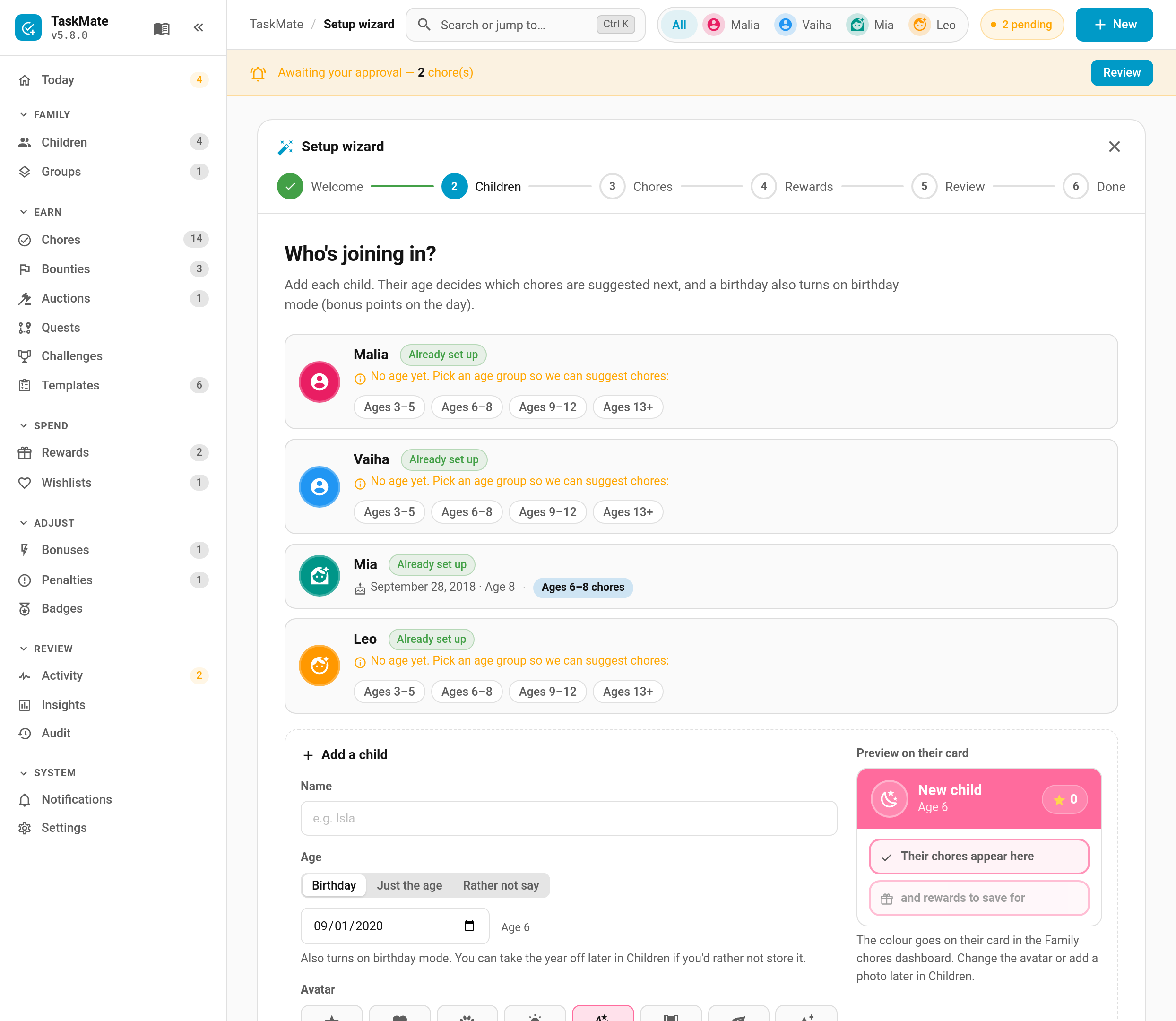Open Settings gear item in sidebar
The width and height of the screenshot is (1176, 1021).
click(113, 828)
